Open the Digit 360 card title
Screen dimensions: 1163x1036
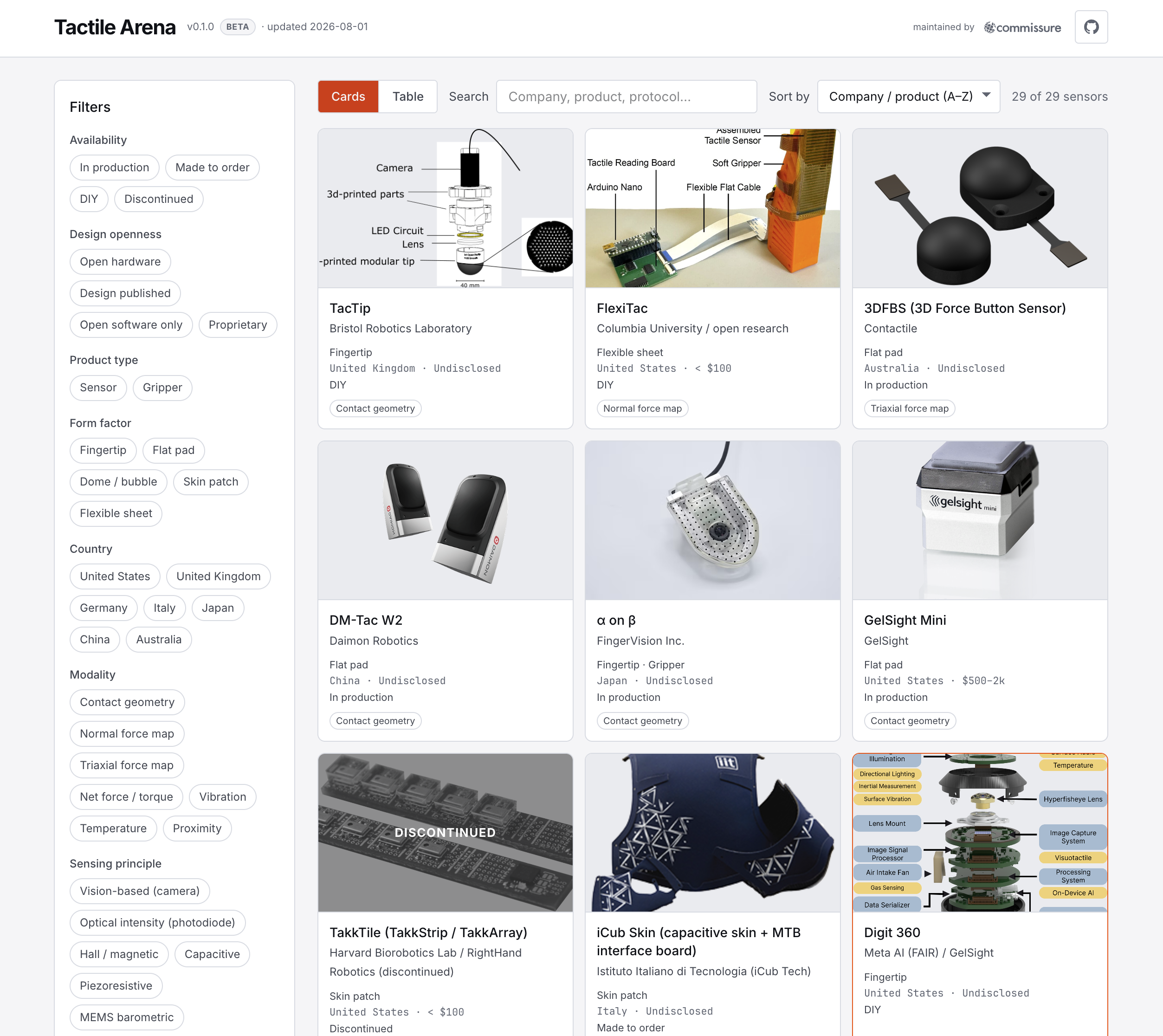tap(892, 933)
